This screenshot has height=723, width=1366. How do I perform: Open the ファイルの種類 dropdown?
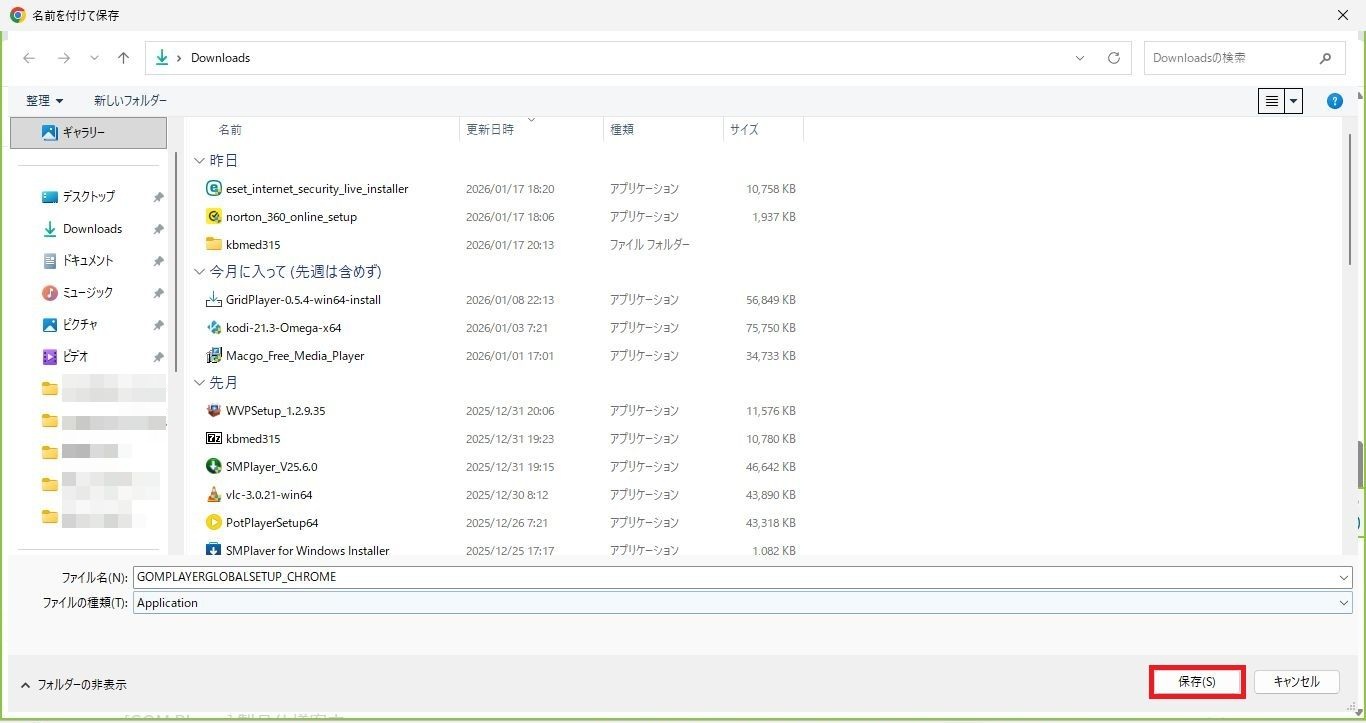tap(1343, 603)
